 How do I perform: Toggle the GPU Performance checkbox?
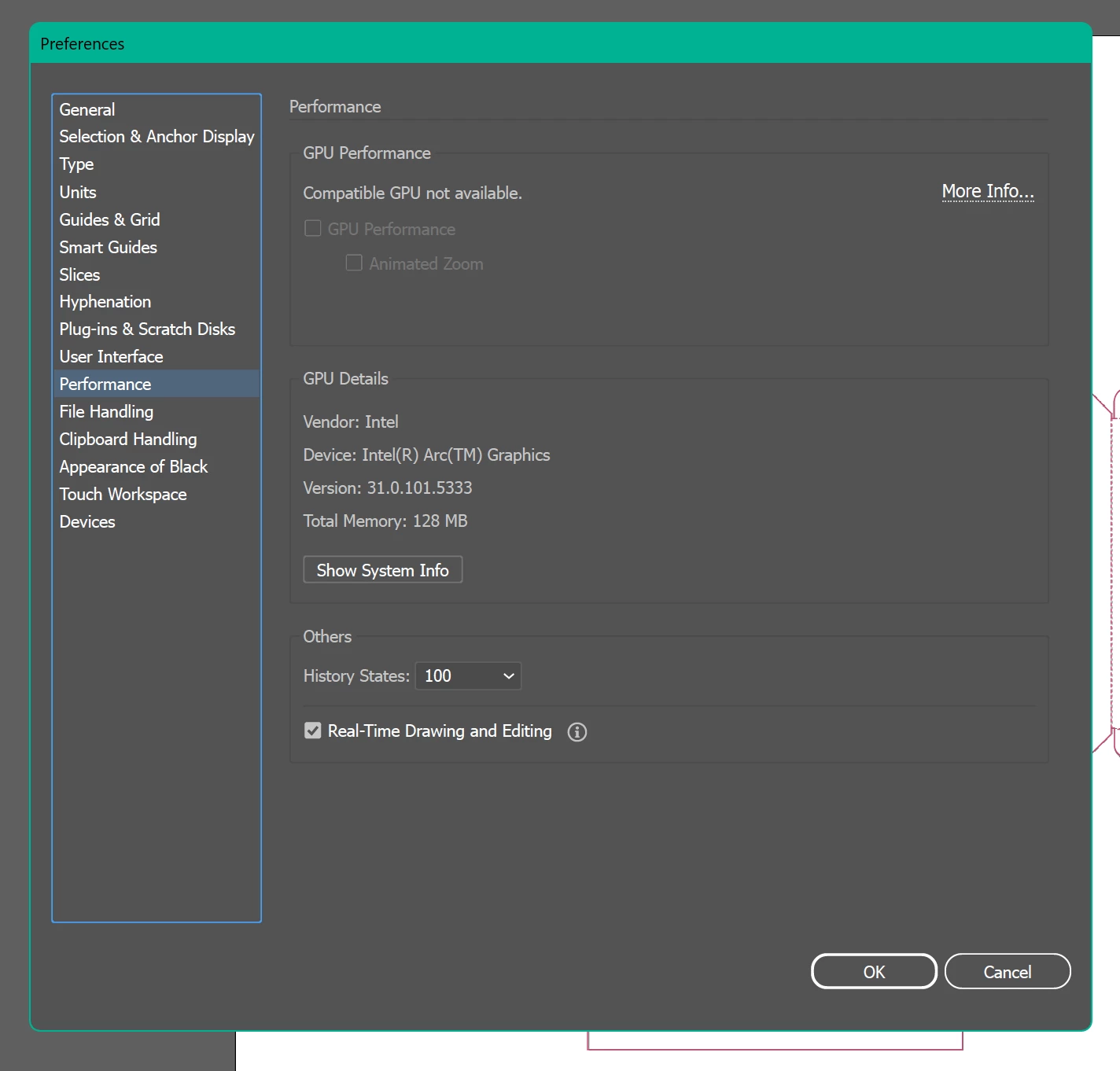pos(313,229)
